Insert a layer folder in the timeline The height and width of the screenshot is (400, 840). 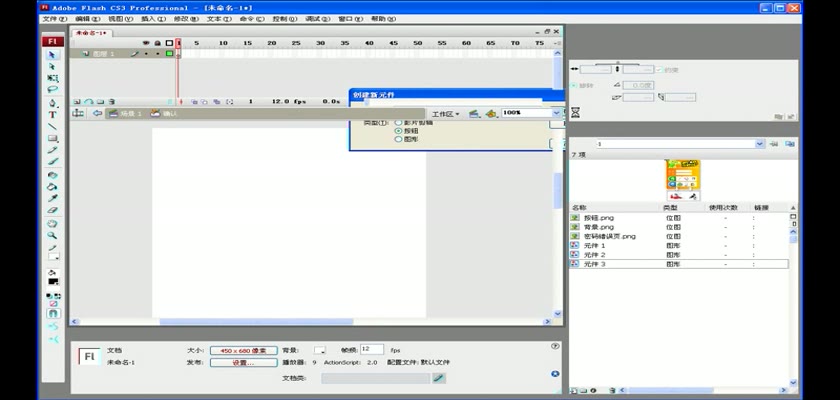coord(100,101)
